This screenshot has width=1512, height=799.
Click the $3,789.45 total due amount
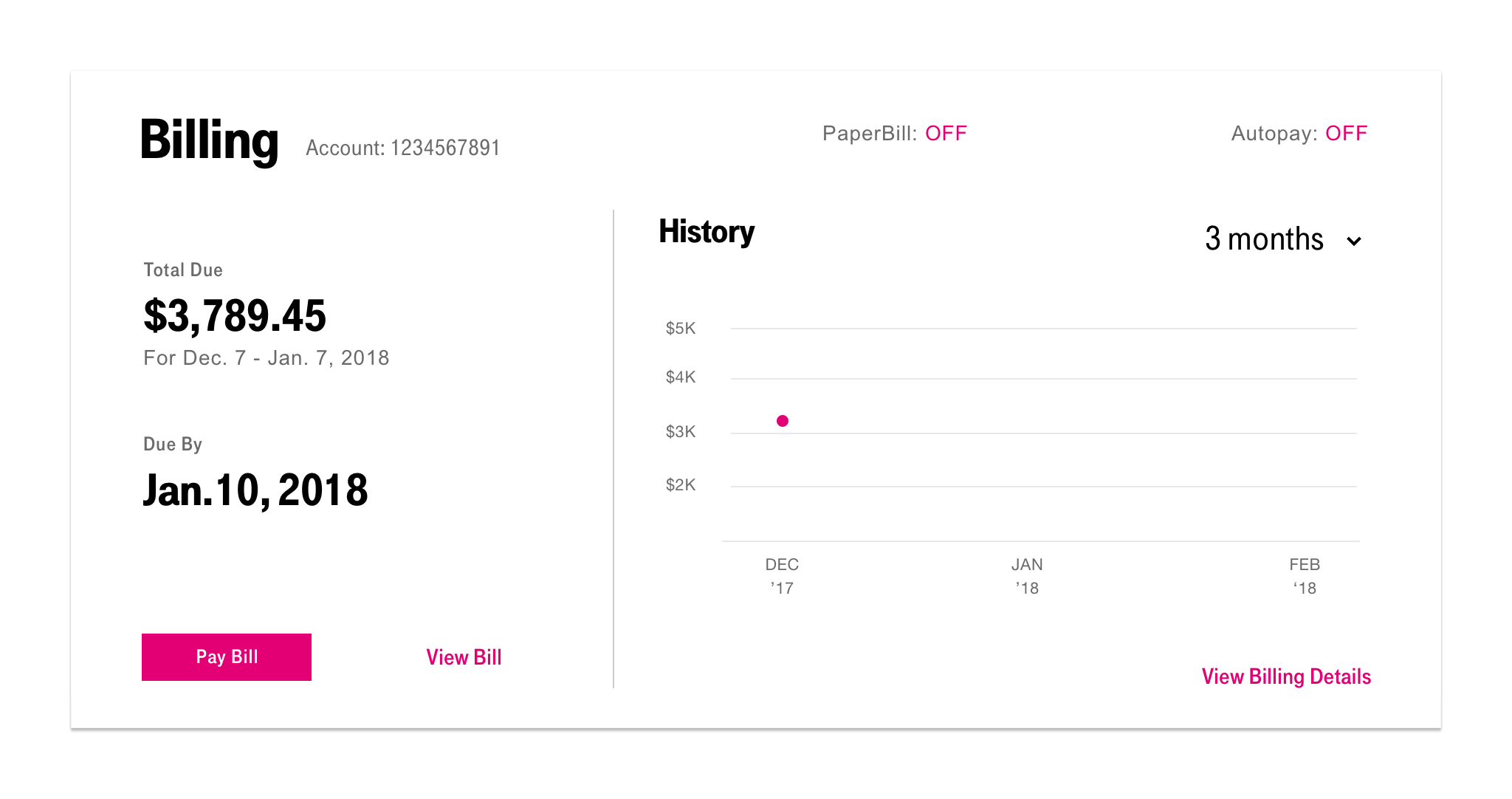[235, 315]
